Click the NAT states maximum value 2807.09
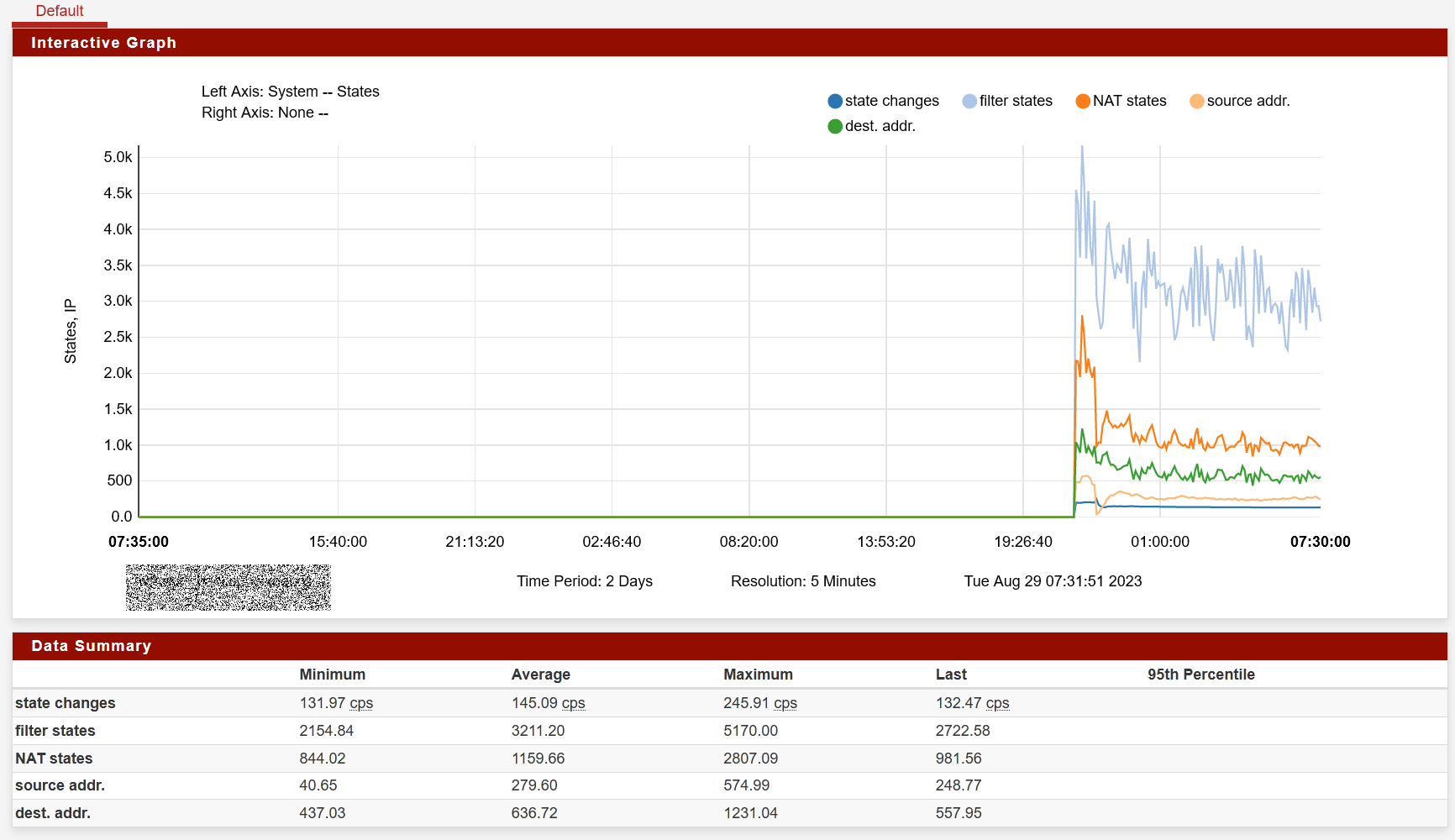The height and width of the screenshot is (840, 1455). point(751,759)
